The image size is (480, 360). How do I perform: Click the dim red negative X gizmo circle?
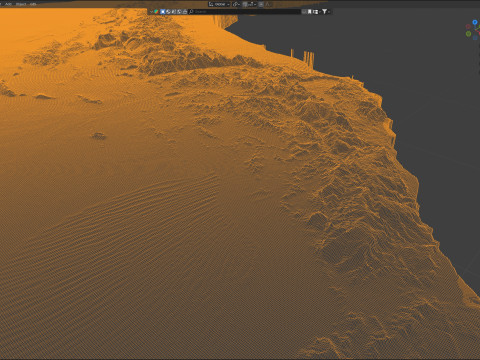tap(468, 27)
